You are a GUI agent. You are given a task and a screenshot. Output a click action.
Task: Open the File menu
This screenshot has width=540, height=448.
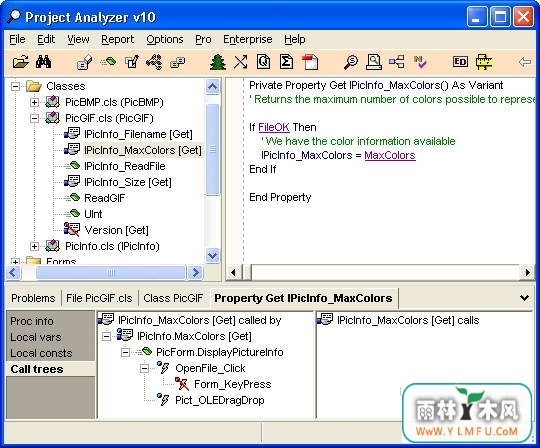tap(17, 39)
